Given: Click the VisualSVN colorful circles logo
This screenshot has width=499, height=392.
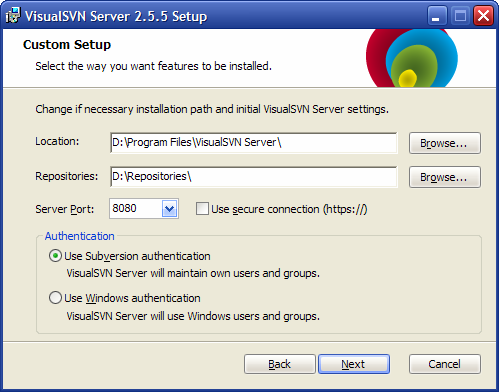Looking at the screenshot, I should click(412, 58).
